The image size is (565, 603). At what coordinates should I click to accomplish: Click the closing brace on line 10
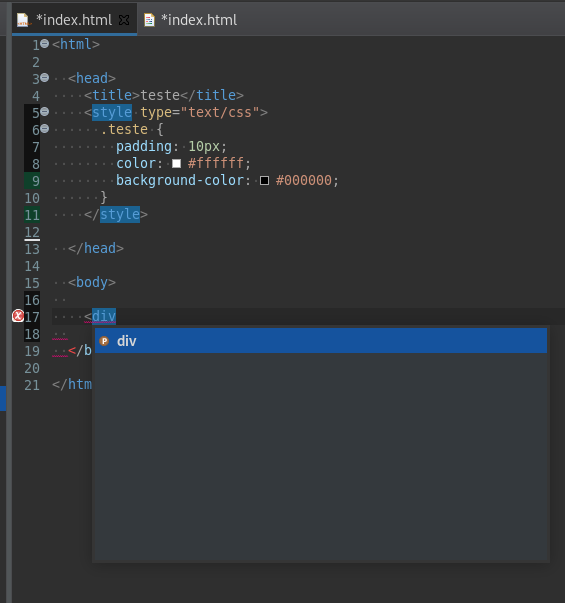[x=104, y=197]
